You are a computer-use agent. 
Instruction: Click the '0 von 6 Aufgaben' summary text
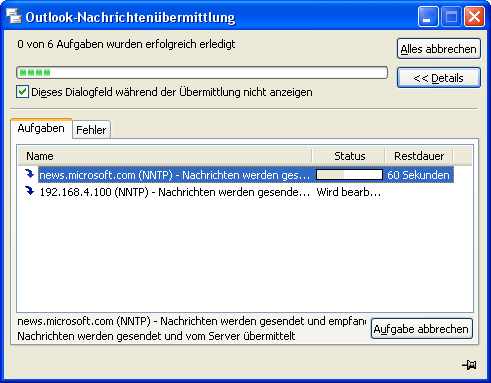point(126,44)
